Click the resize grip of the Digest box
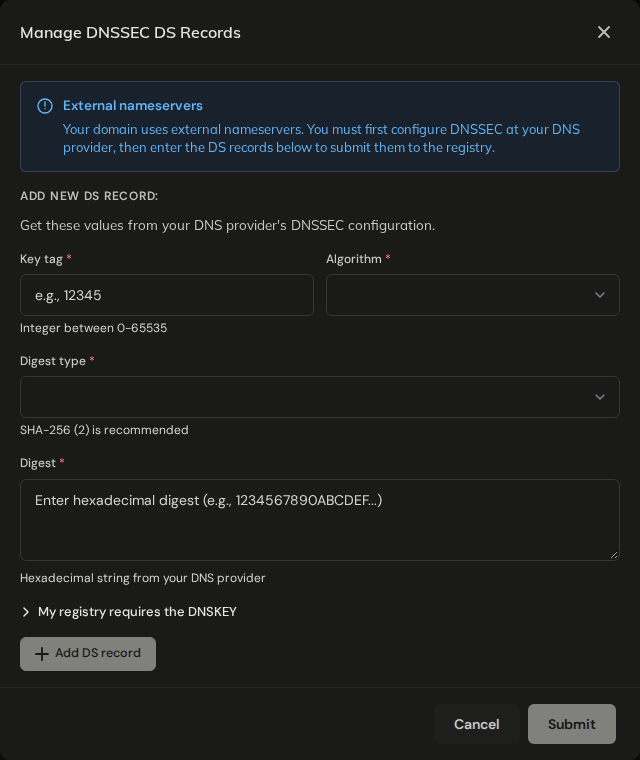This screenshot has width=640, height=760. [x=614, y=555]
